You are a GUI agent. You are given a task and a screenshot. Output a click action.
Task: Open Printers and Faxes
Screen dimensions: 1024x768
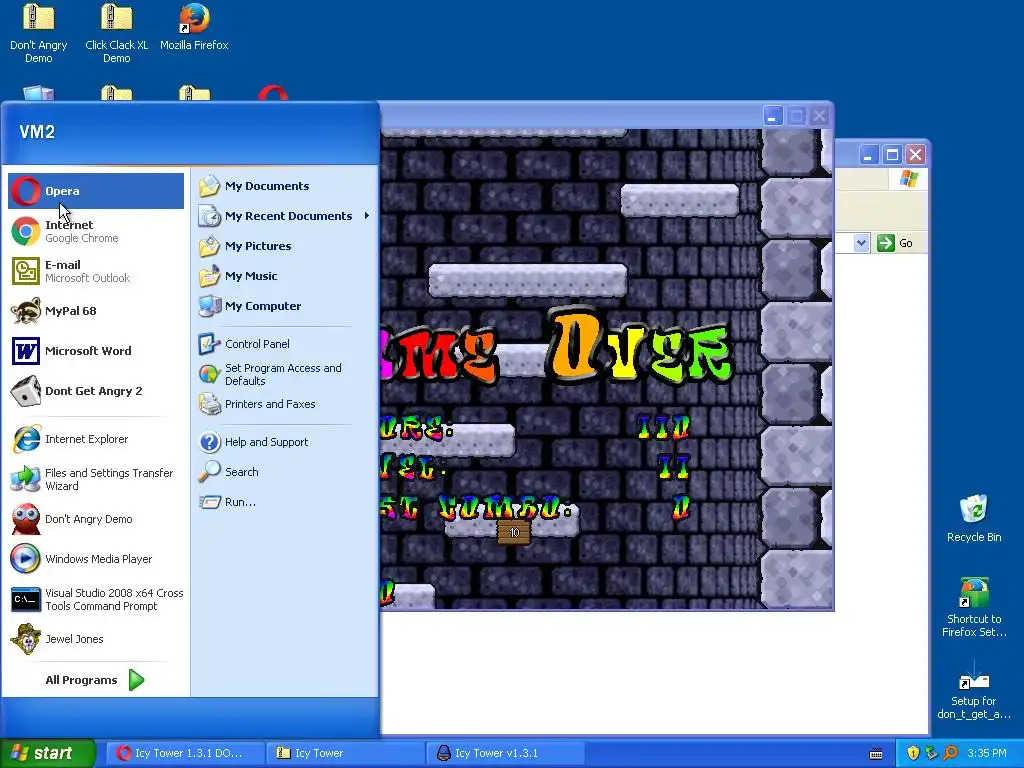pos(285,404)
